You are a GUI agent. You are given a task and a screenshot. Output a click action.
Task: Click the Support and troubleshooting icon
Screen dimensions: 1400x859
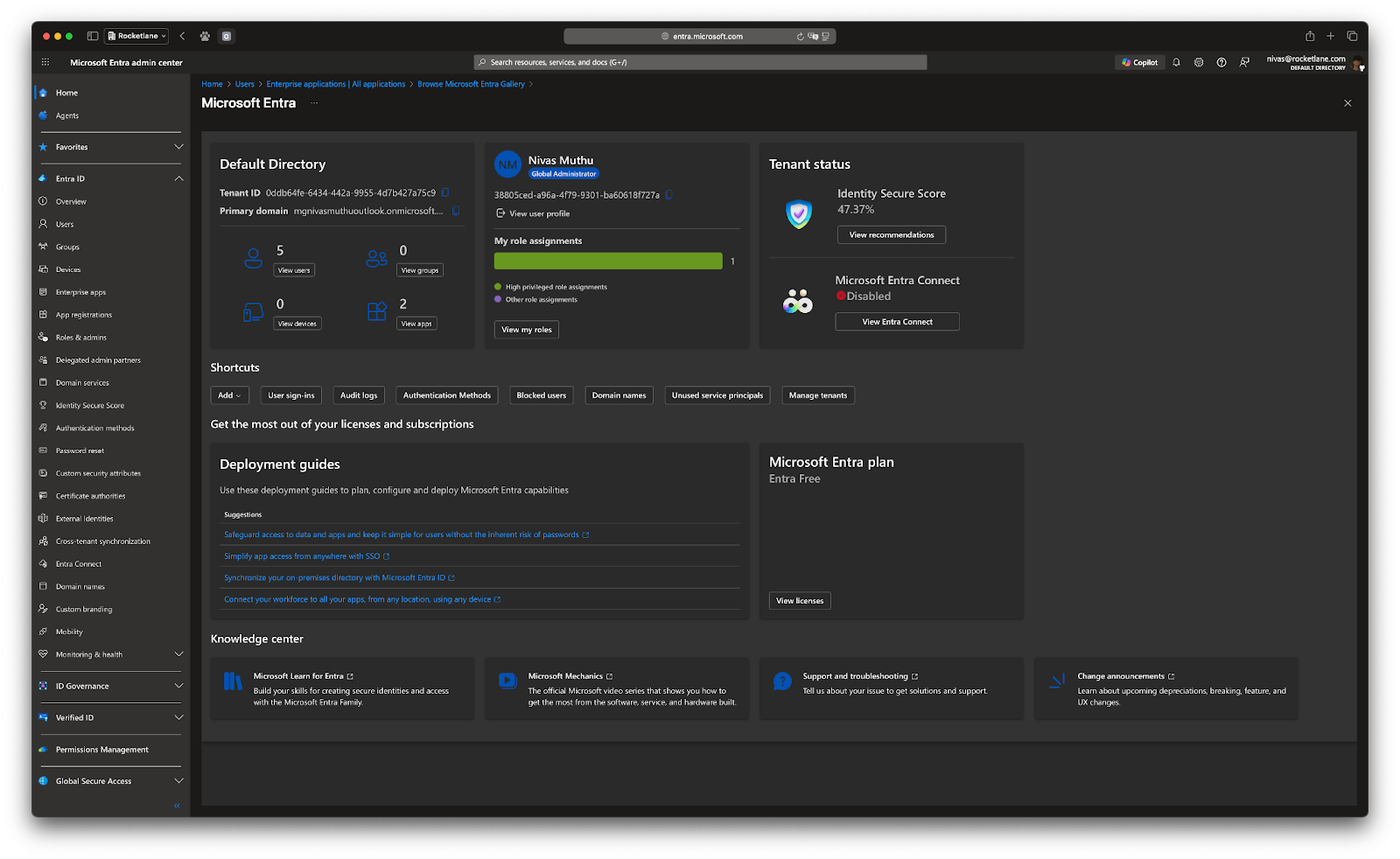[782, 681]
